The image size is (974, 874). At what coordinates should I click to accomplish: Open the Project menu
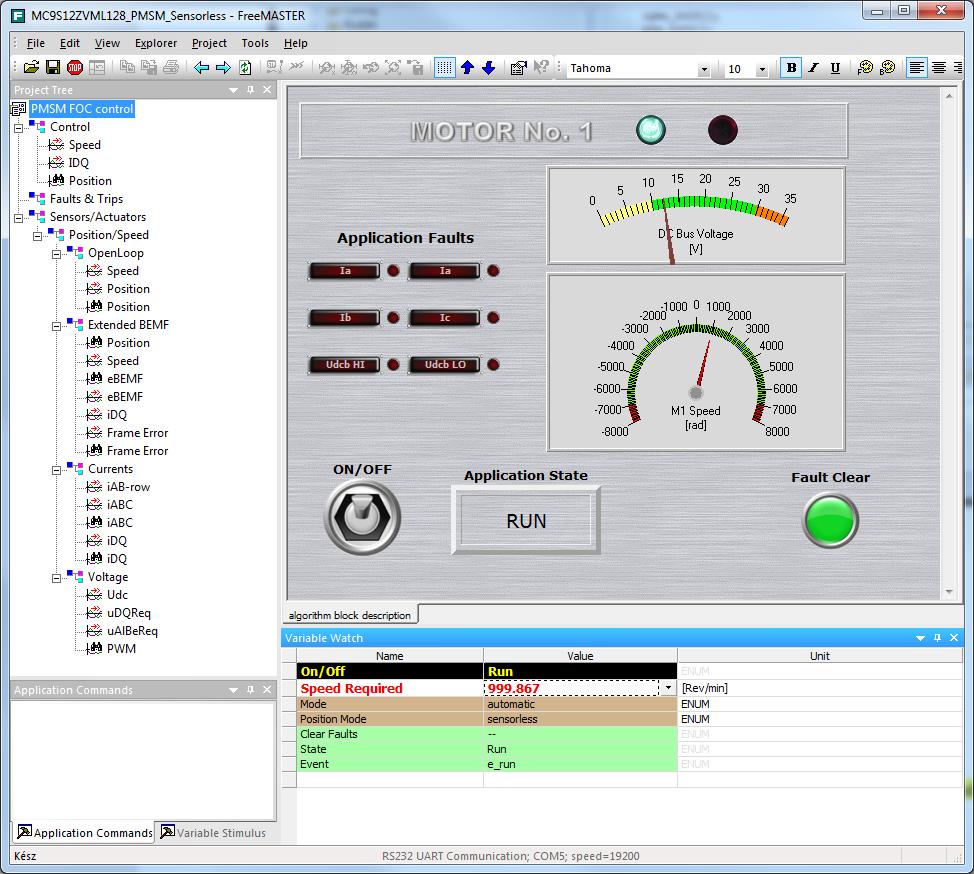[x=209, y=43]
